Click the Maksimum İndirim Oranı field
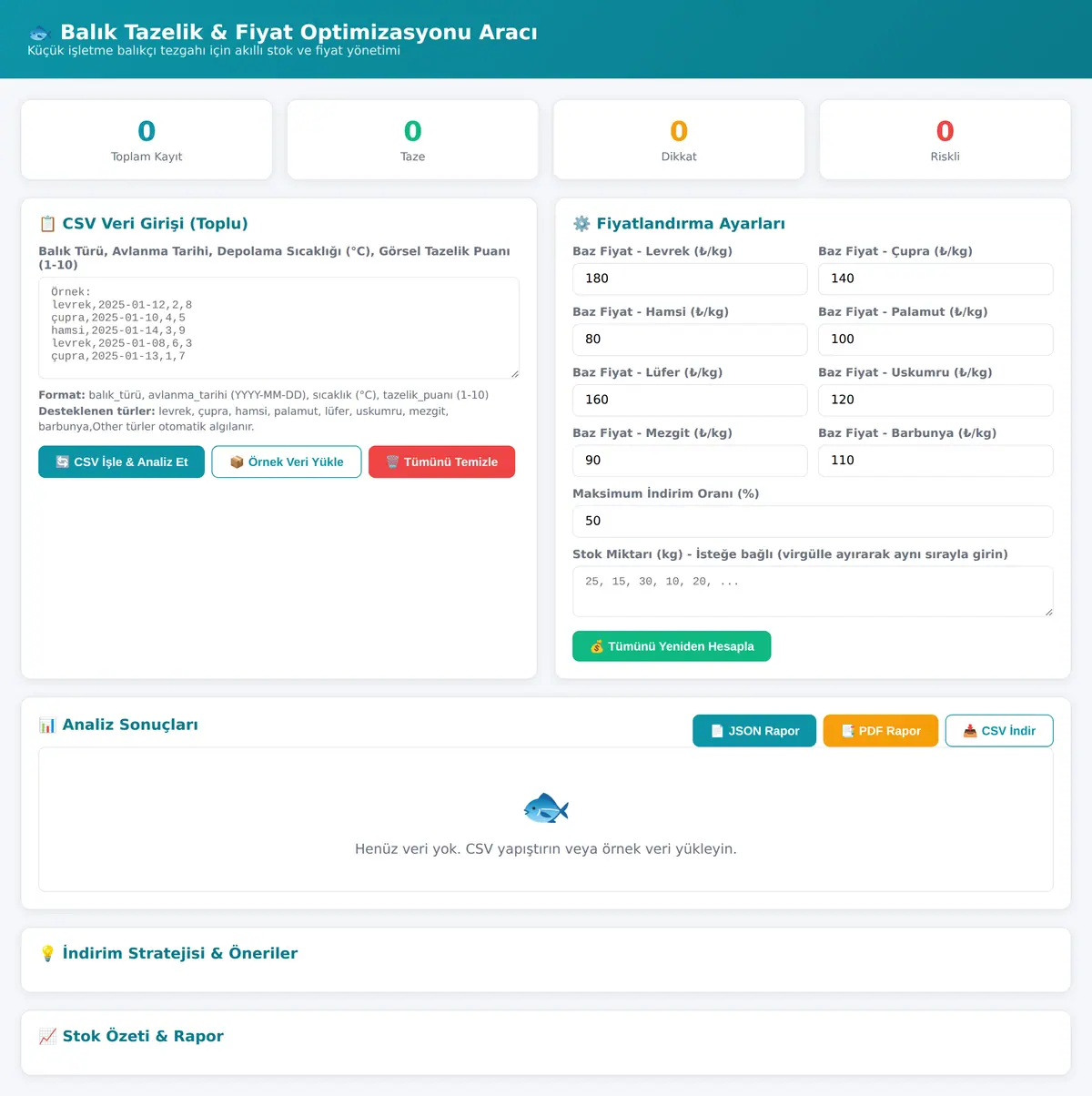 (x=813, y=522)
